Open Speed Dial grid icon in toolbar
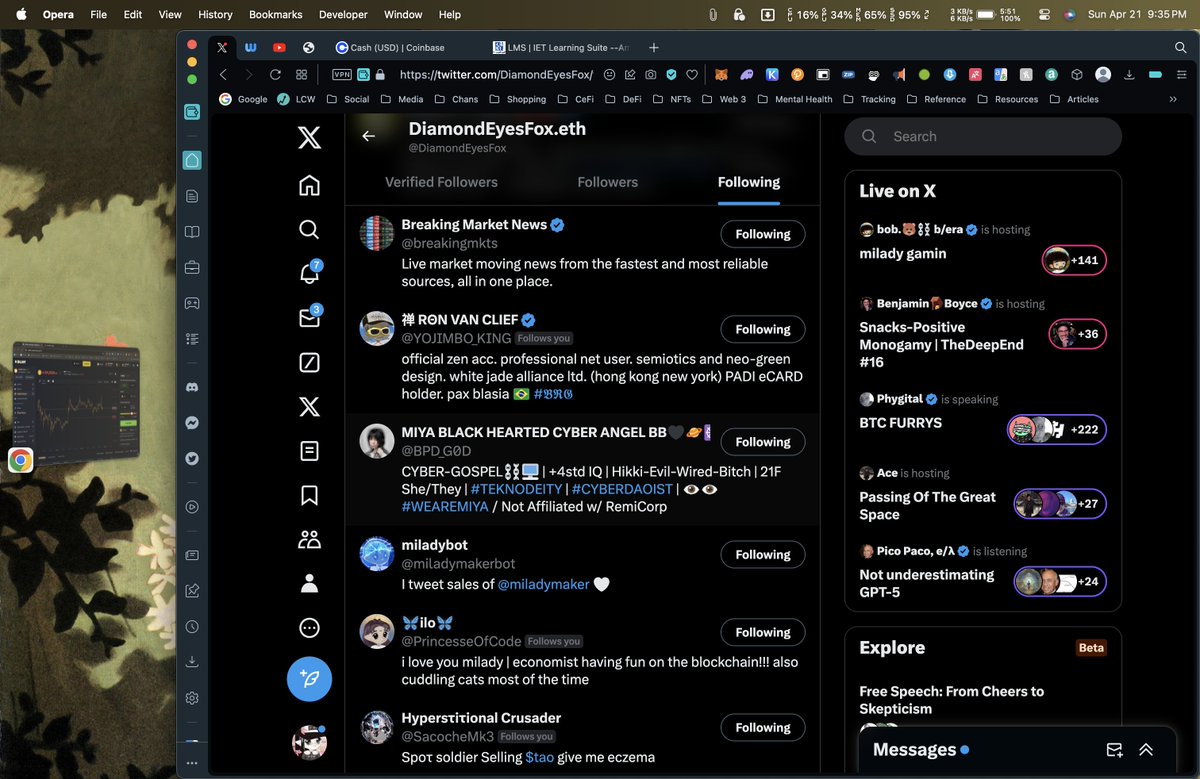The image size is (1200, 779). click(301, 74)
